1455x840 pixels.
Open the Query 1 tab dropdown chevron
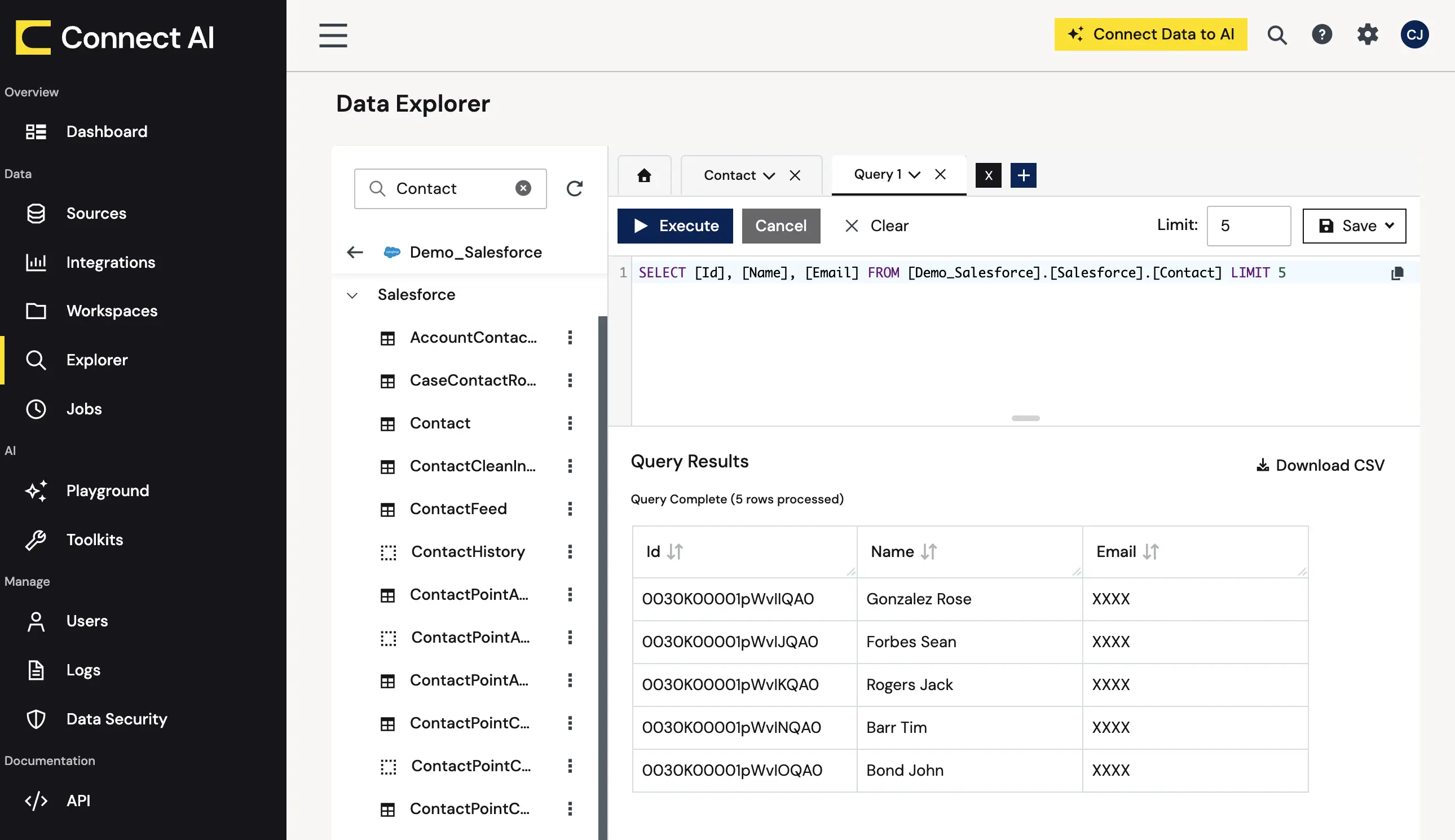(x=914, y=174)
